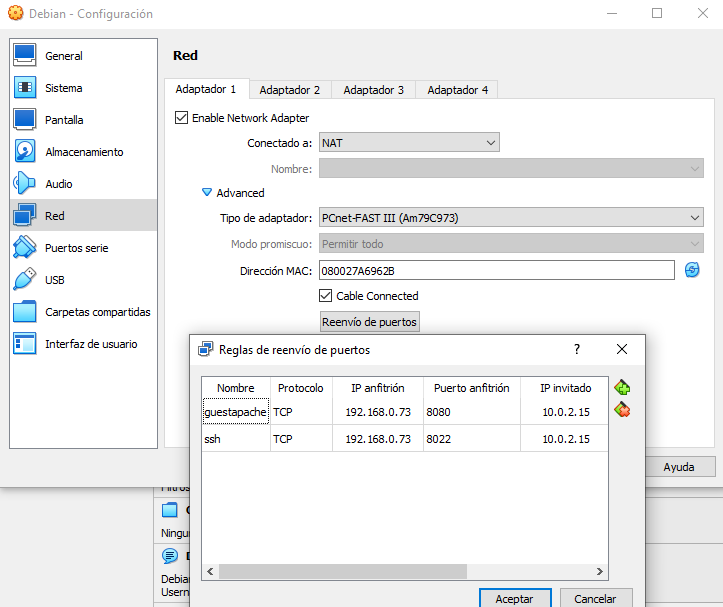The height and width of the screenshot is (607, 723).
Task: Click host IP cell in guestapache row
Action: click(x=378, y=411)
